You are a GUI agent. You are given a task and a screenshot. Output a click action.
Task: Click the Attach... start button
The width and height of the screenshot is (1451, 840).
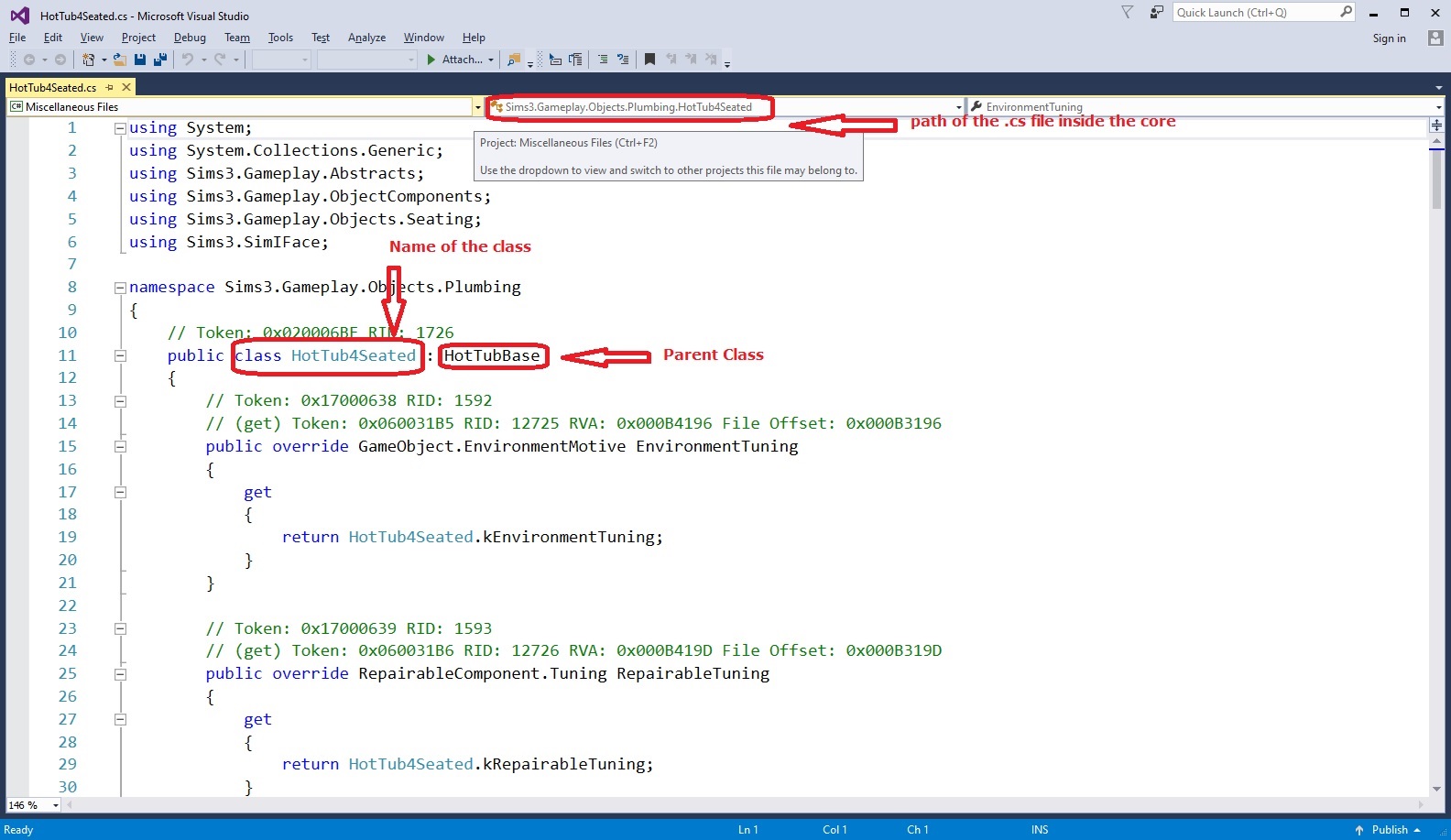(454, 60)
